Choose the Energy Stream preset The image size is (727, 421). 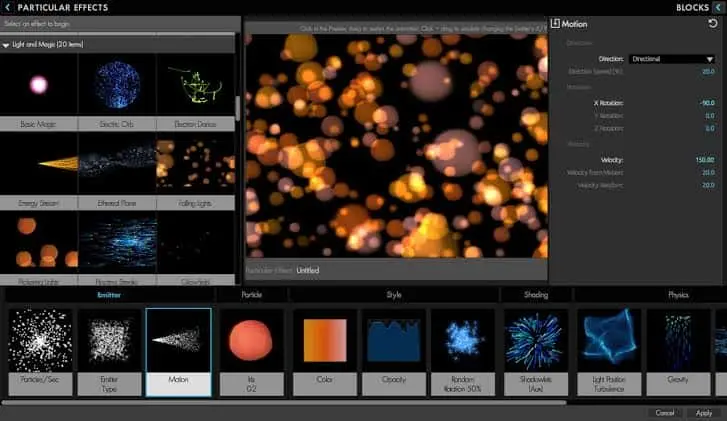(x=38, y=171)
